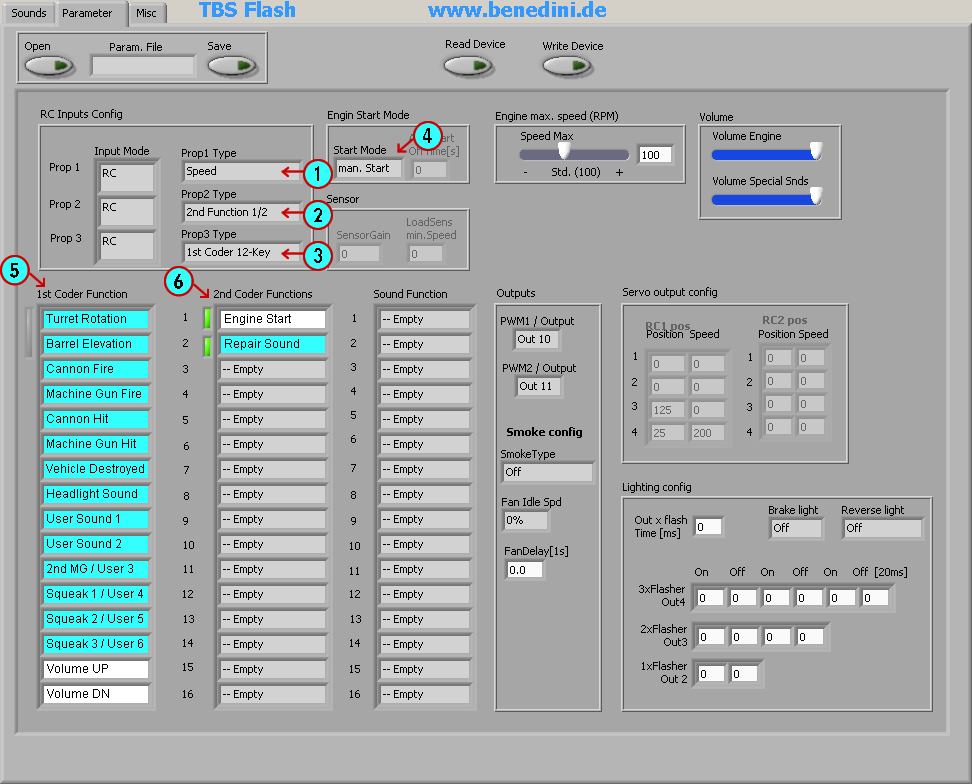Toggle green indicator beside Engine Start

click(x=207, y=319)
